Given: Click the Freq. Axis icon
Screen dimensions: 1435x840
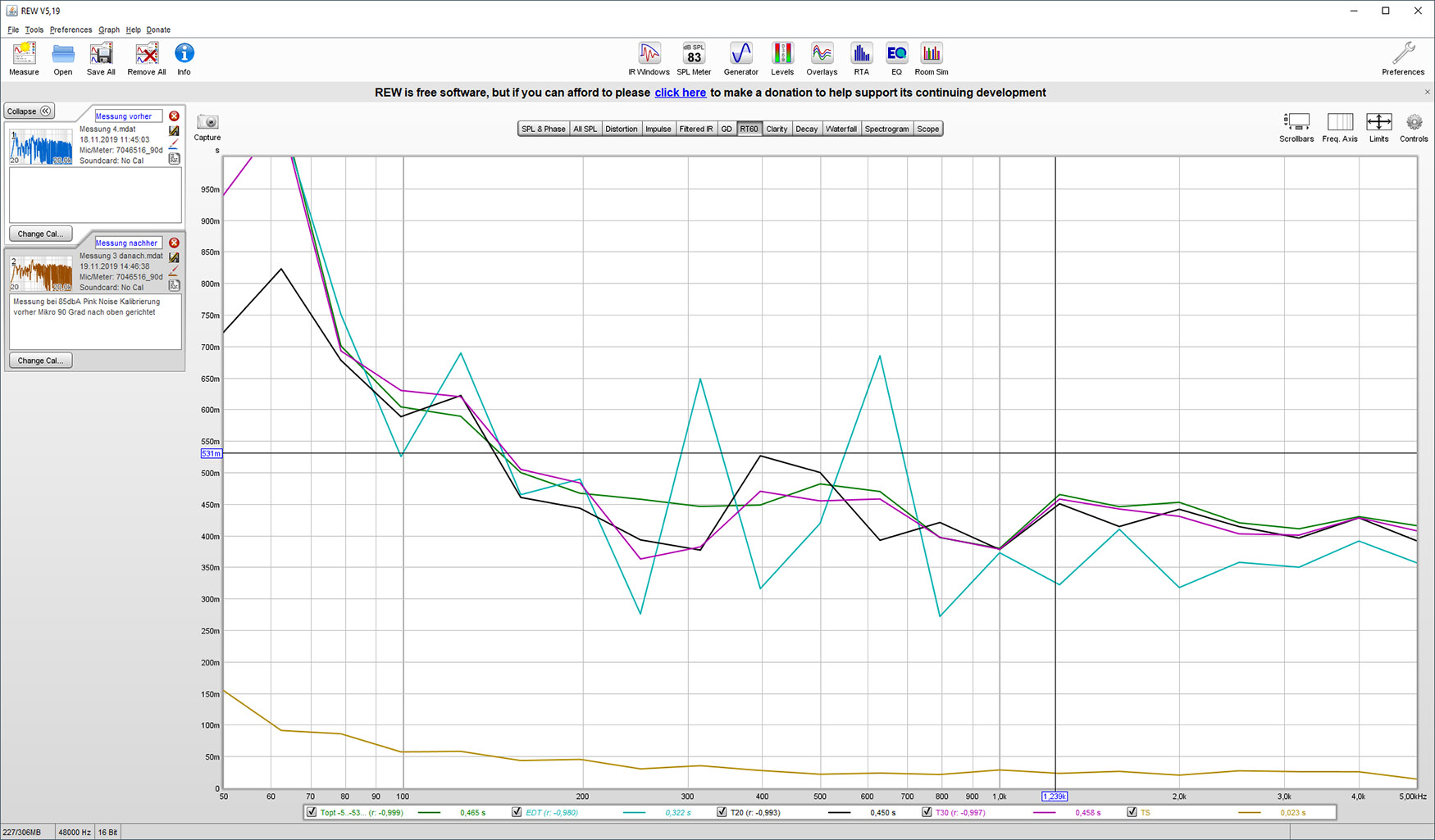Looking at the screenshot, I should tap(1339, 122).
